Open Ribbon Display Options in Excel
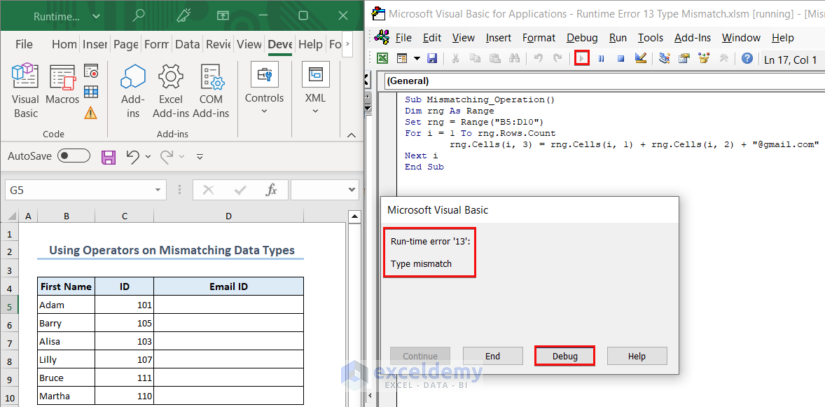Viewport: 825px width, 407px height. coord(223,16)
